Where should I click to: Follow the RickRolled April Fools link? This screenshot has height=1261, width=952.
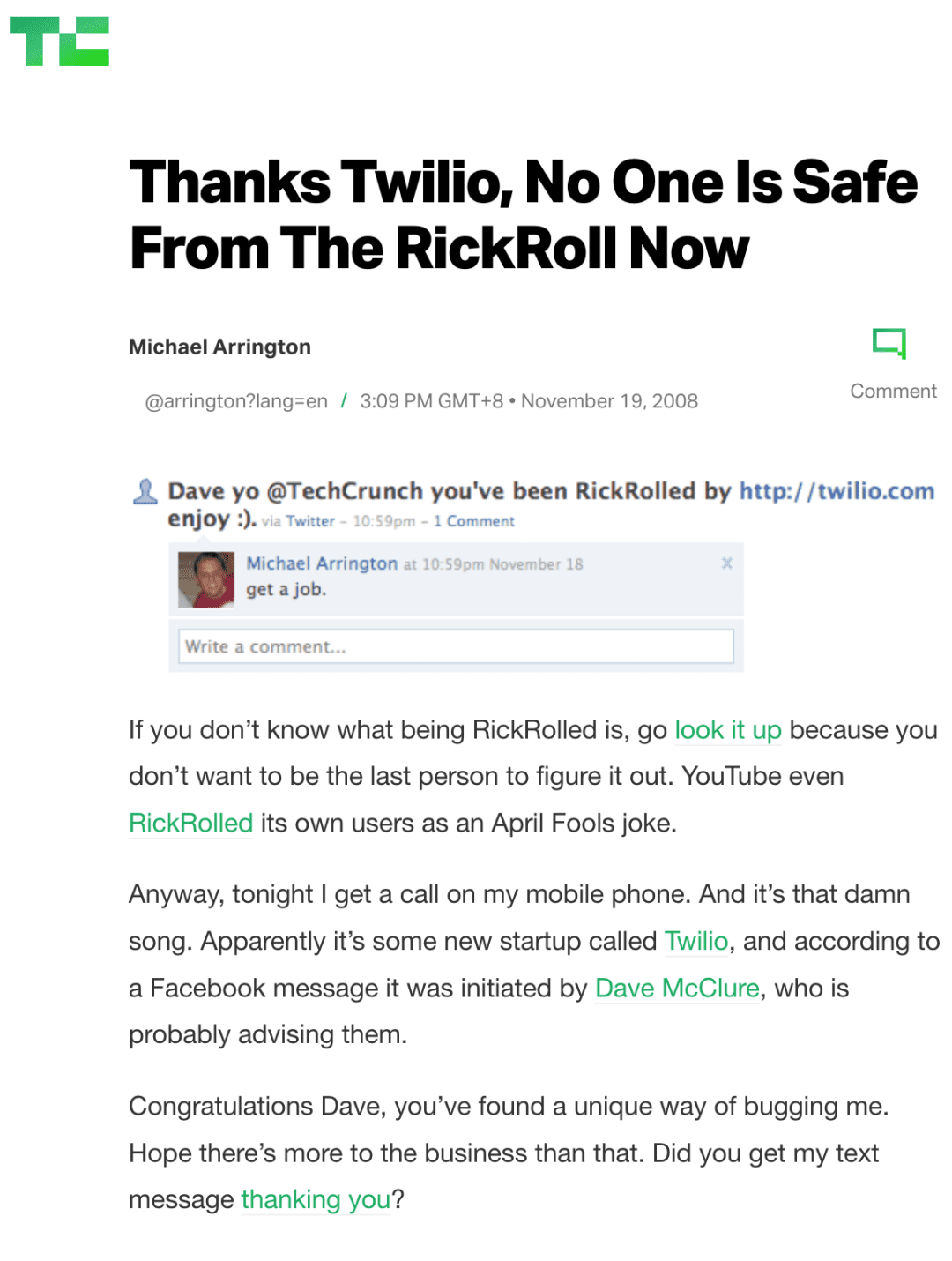191,823
